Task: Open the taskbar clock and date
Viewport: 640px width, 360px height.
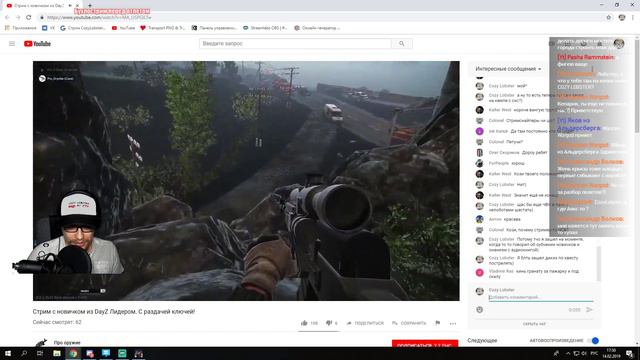Action: click(x=611, y=353)
